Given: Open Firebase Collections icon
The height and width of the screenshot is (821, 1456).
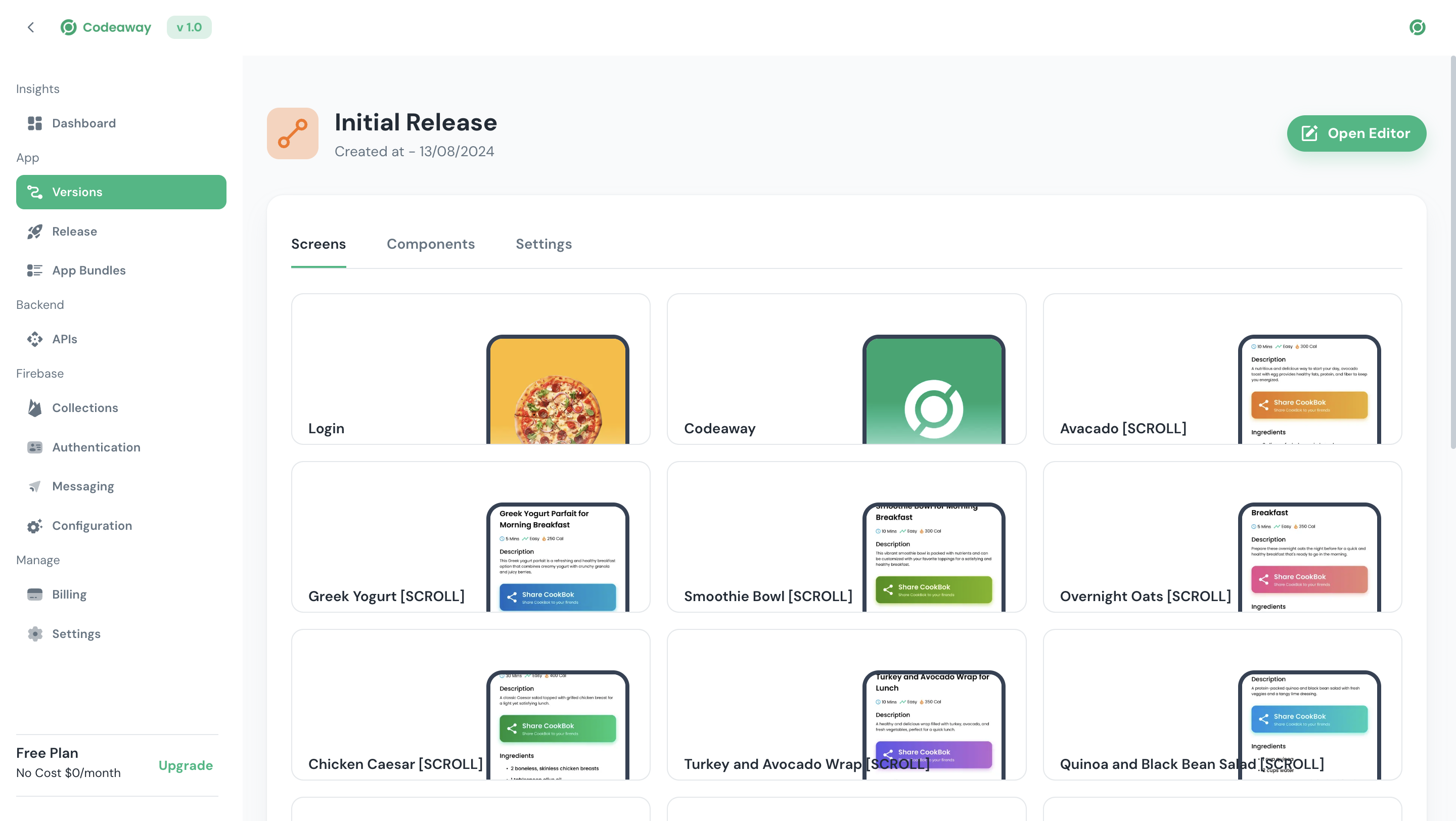Looking at the screenshot, I should (x=34, y=408).
